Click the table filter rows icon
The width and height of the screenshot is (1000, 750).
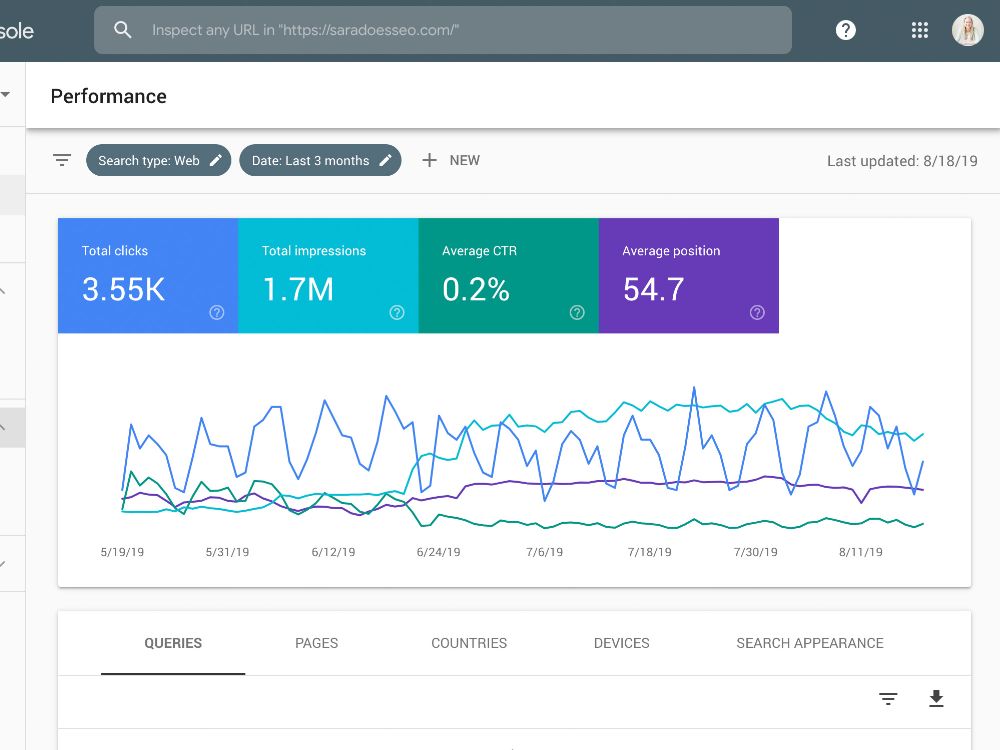[x=888, y=699]
